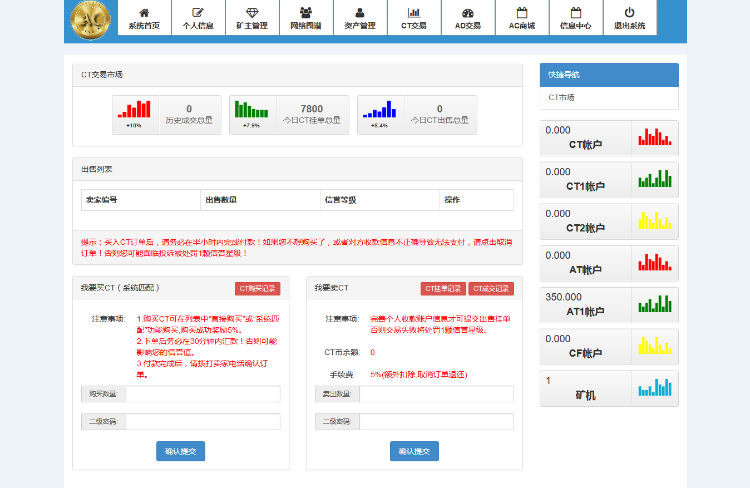This screenshot has width=750, height=488.
Task: Open CT交易 with the bar chart icon
Action: click(414, 18)
